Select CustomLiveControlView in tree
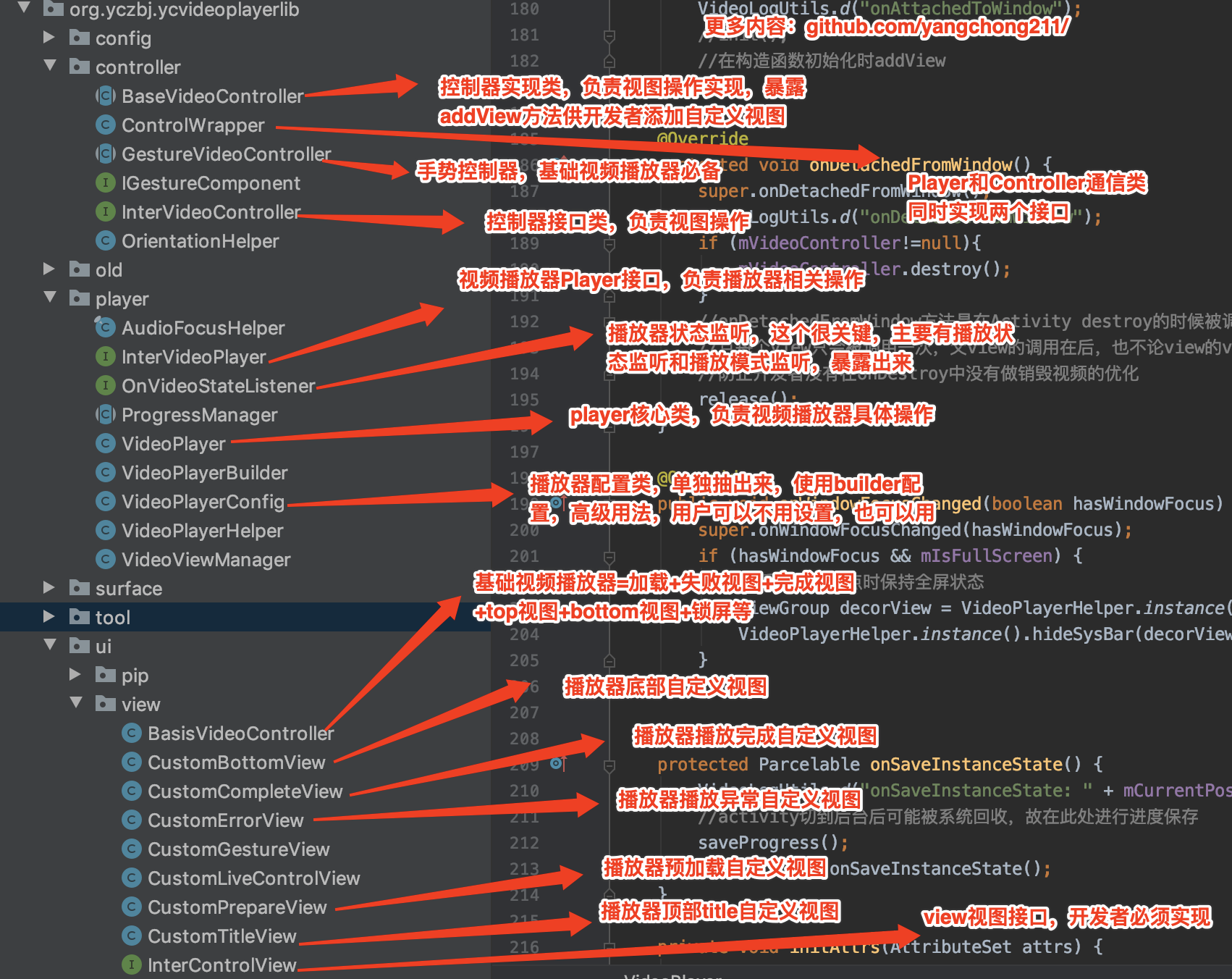The image size is (1232, 979). coord(254,878)
